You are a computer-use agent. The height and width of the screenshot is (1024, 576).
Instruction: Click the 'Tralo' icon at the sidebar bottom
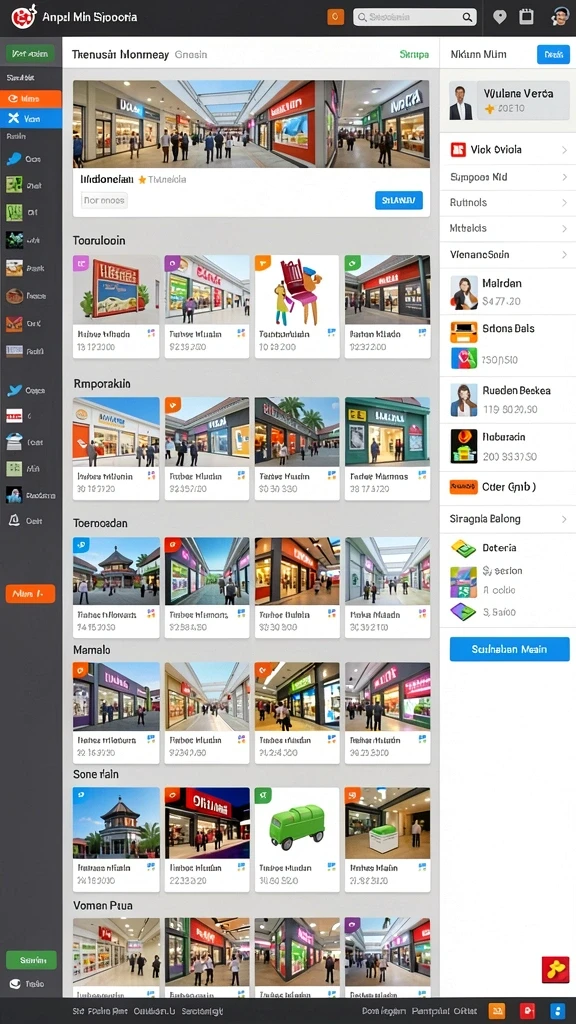click(14, 984)
